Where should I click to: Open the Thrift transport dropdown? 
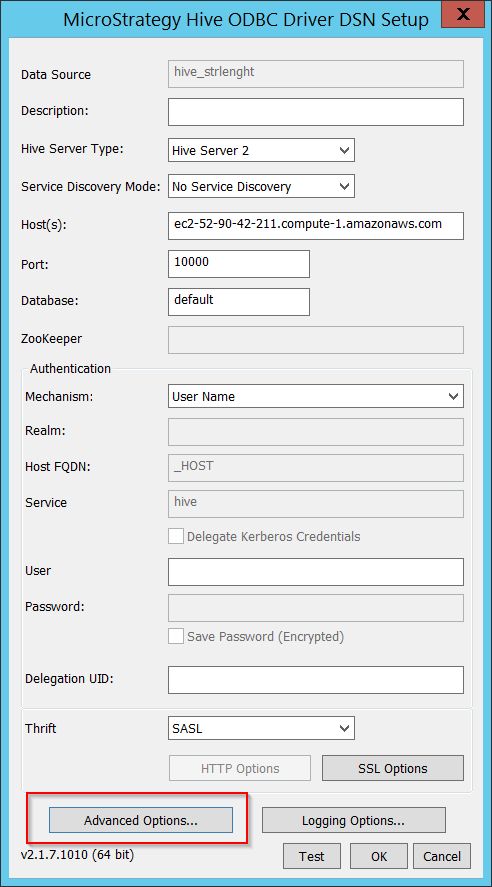[x=261, y=728]
